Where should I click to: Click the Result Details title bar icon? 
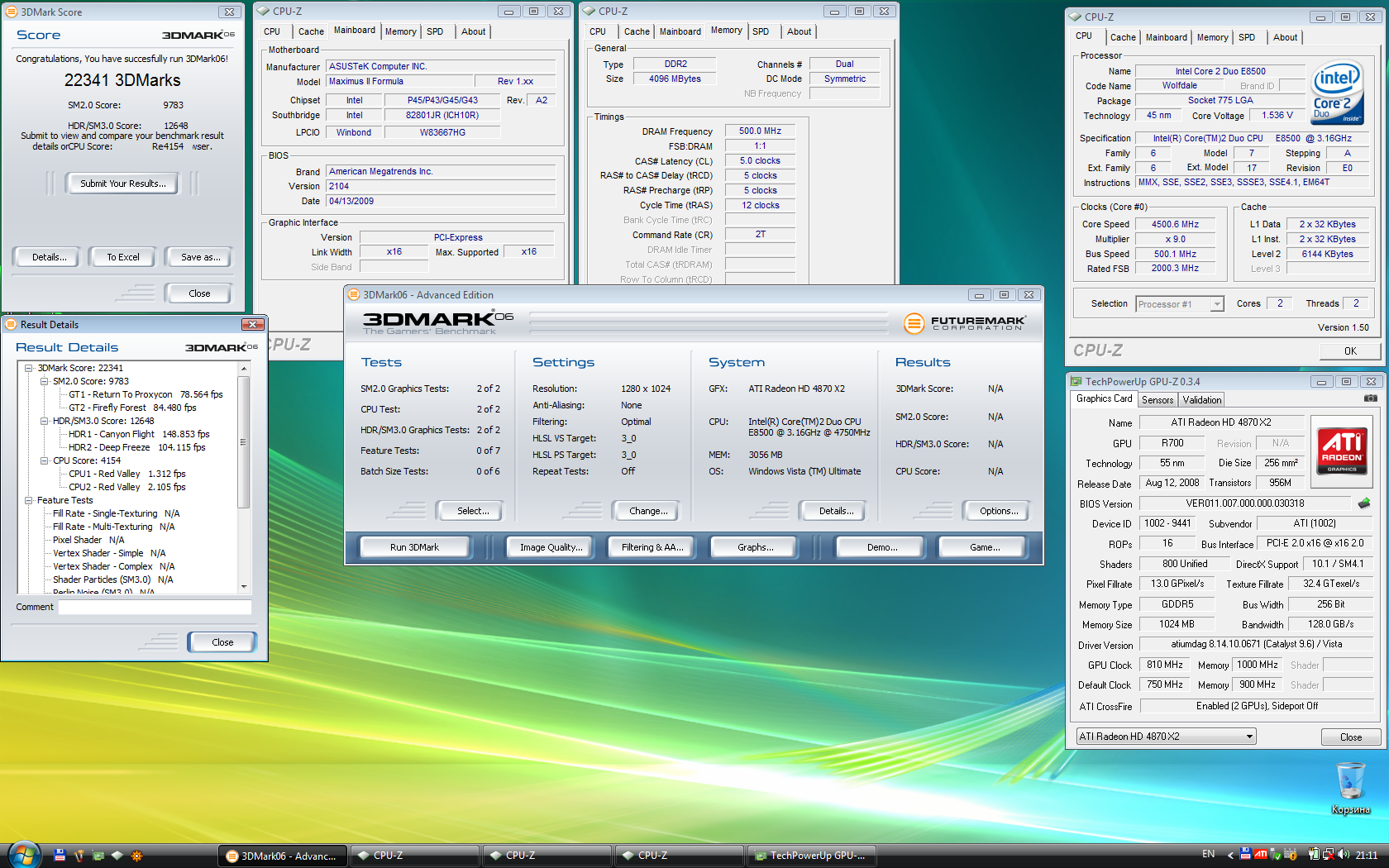click(11, 324)
